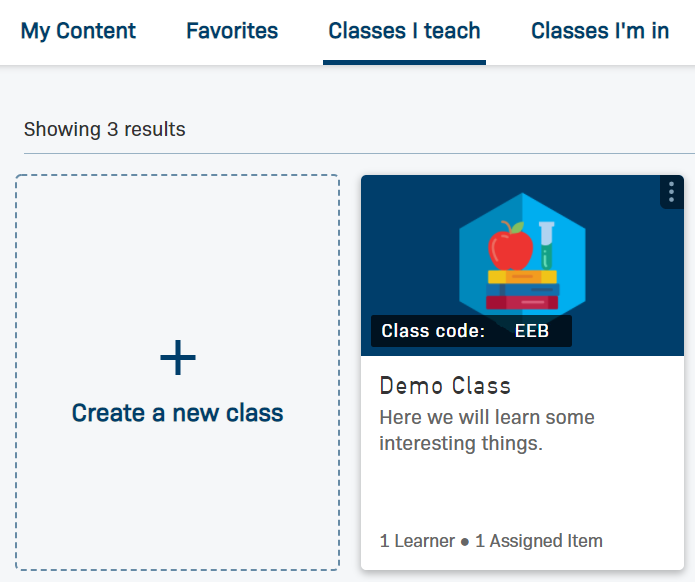Open the Demo Class title link
This screenshot has width=695, height=582.
445,386
